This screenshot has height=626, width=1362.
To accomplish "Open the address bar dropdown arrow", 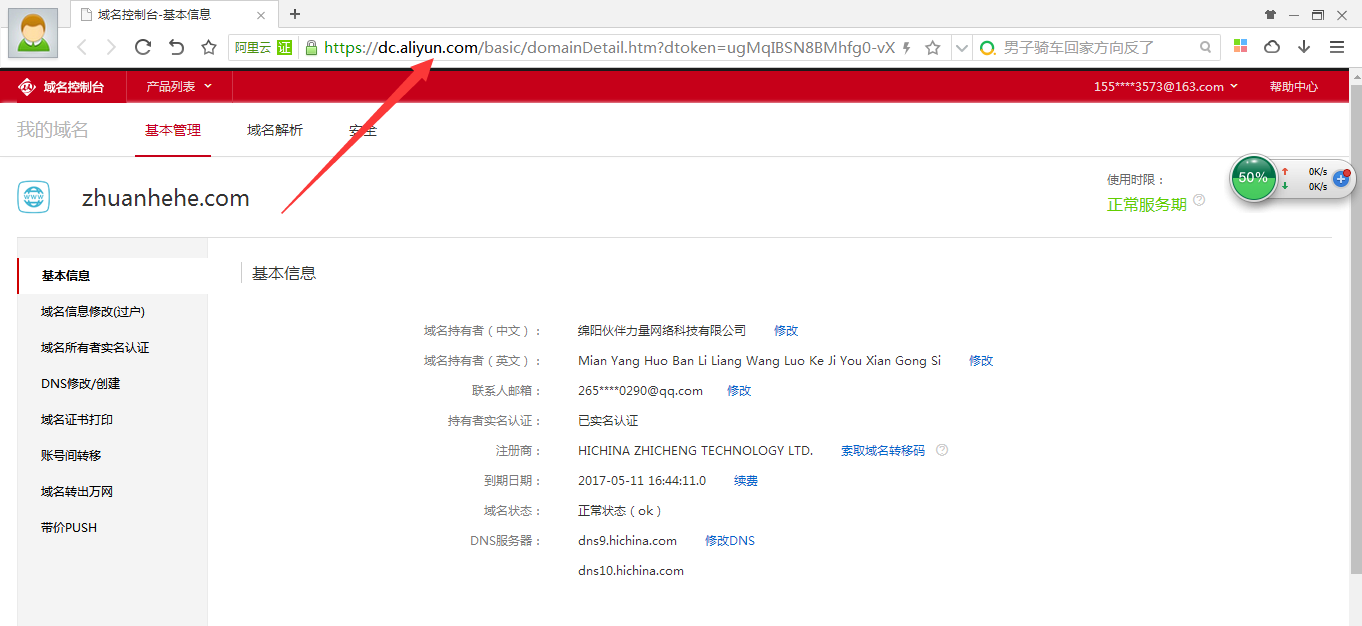I will tap(961, 48).
